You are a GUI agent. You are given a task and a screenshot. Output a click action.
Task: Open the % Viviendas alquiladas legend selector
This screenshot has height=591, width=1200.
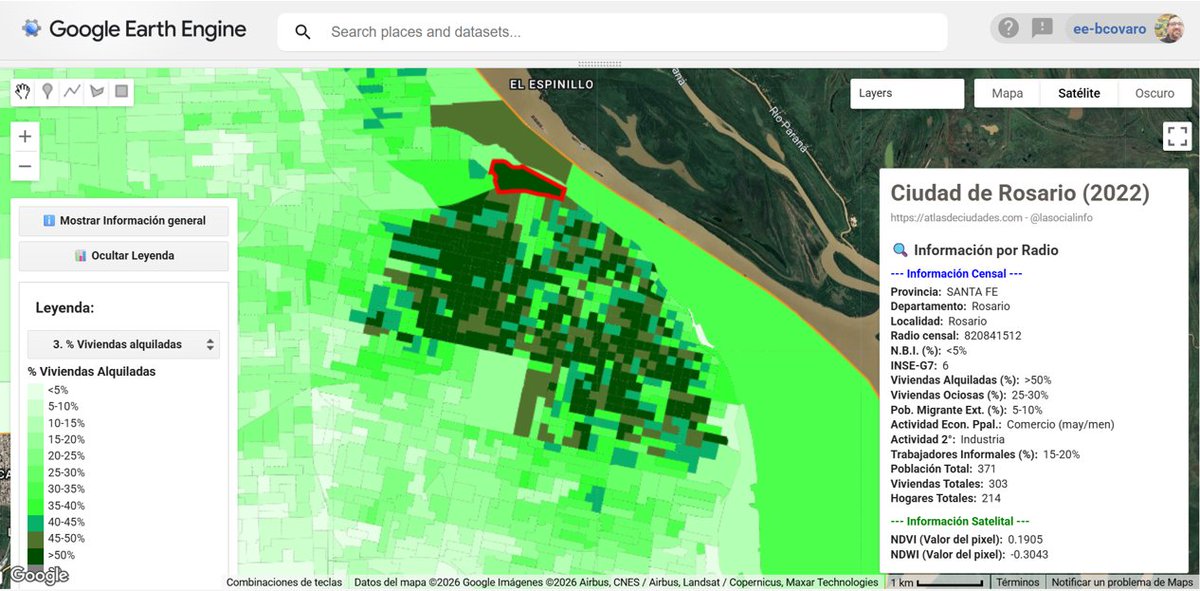click(124, 344)
